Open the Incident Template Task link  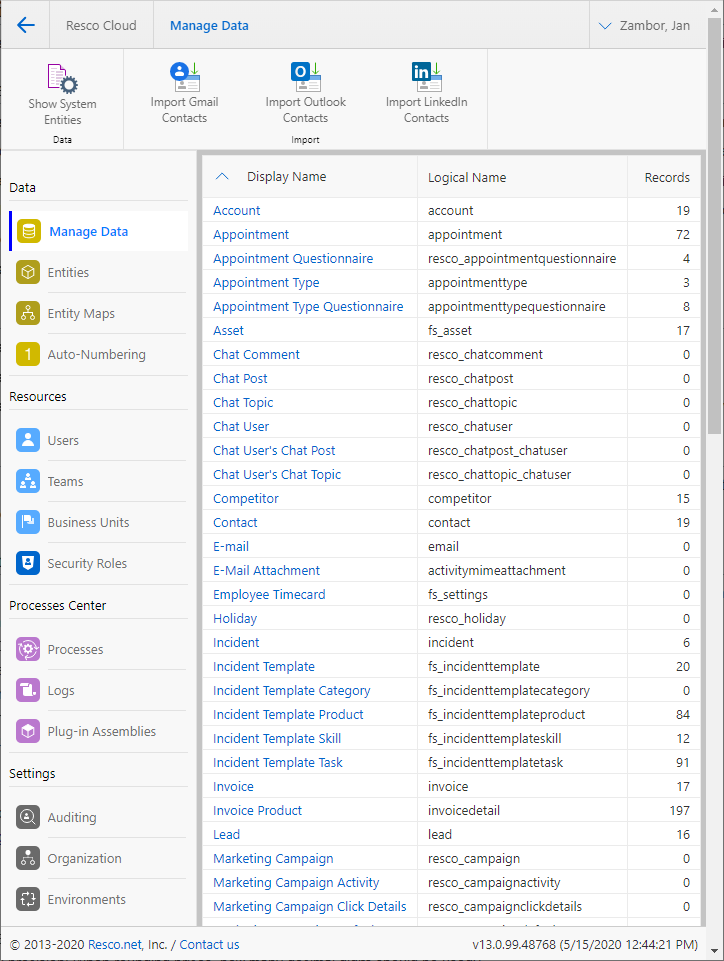[277, 762]
